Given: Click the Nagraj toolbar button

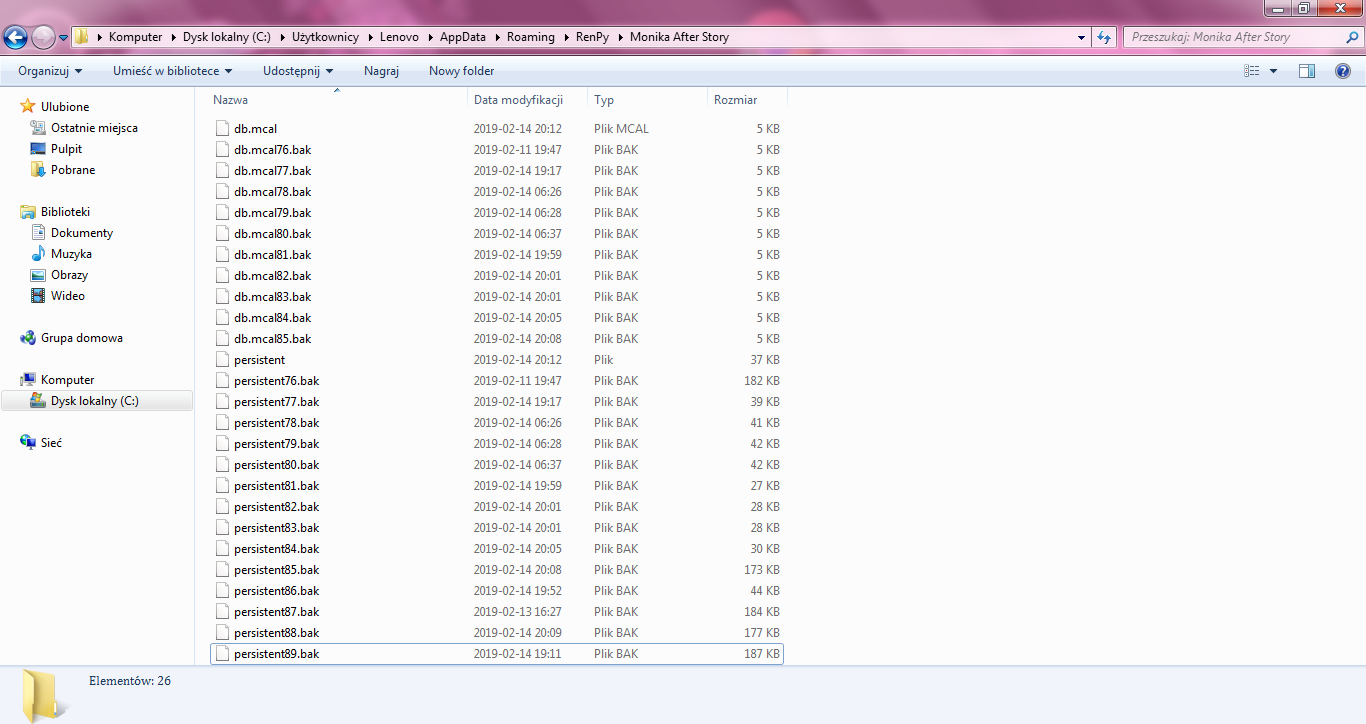Looking at the screenshot, I should click(381, 71).
